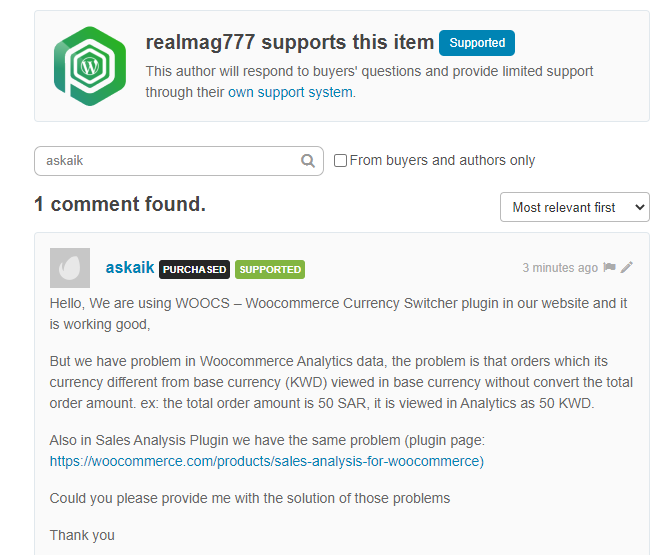Click the '3 minutes ago' timestamp

coord(560,268)
